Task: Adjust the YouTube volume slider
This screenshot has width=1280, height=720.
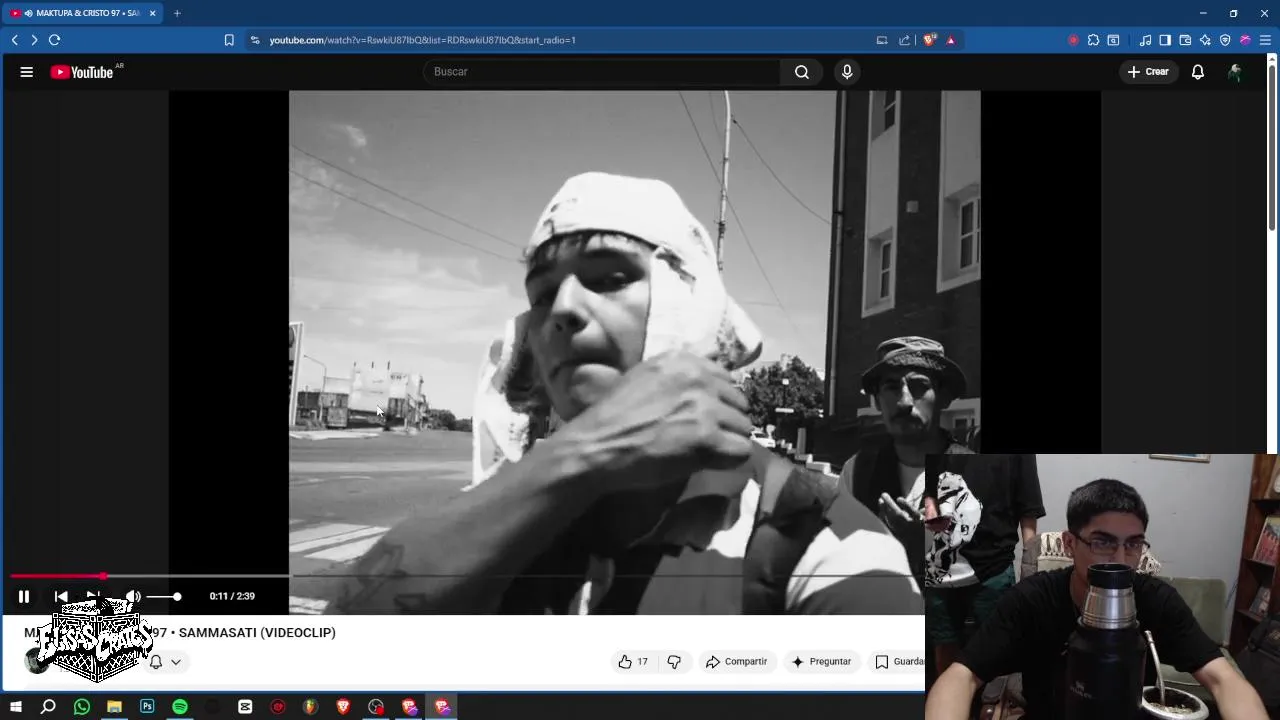Action: [x=164, y=596]
